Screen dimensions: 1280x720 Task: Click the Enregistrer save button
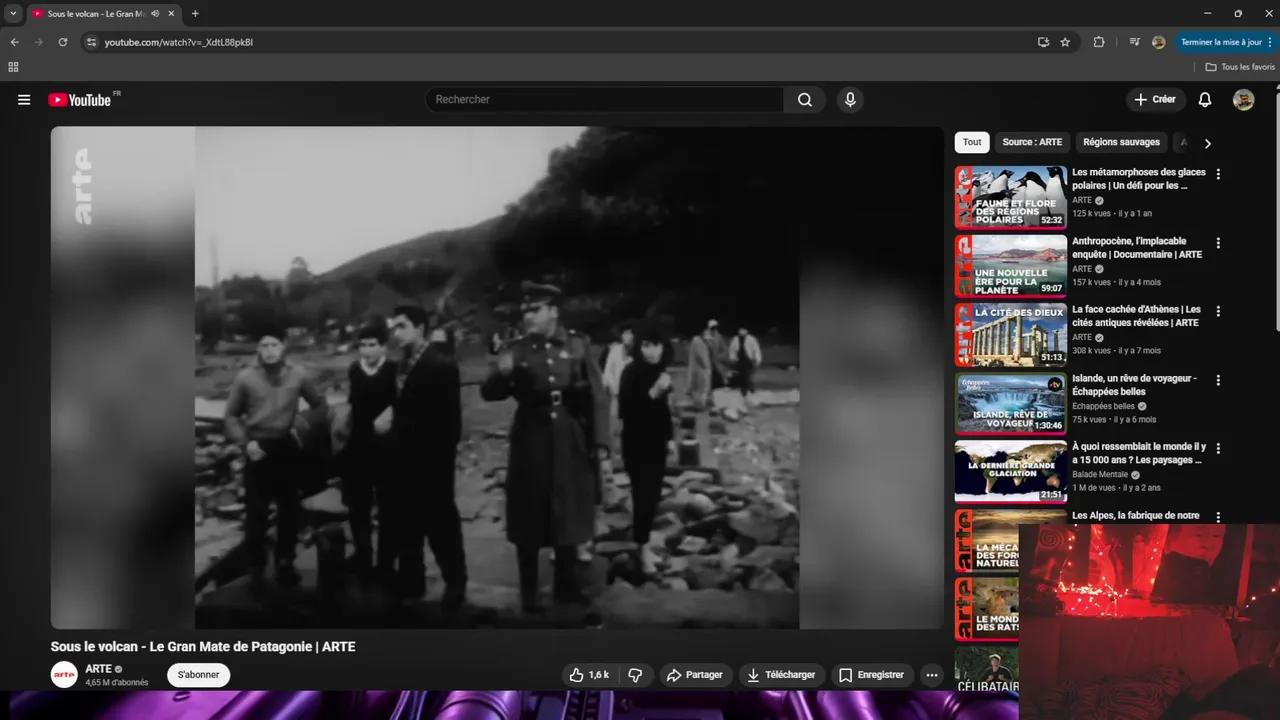pyautogui.click(x=872, y=675)
